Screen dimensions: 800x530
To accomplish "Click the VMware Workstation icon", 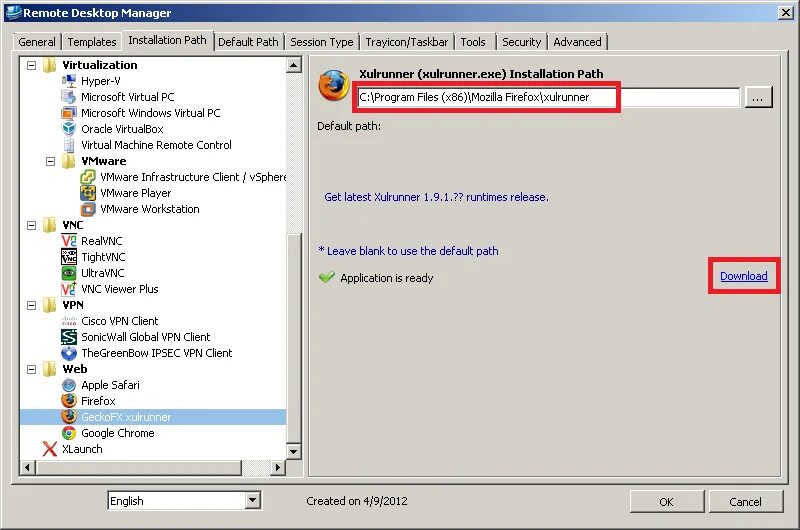I will coord(88,209).
